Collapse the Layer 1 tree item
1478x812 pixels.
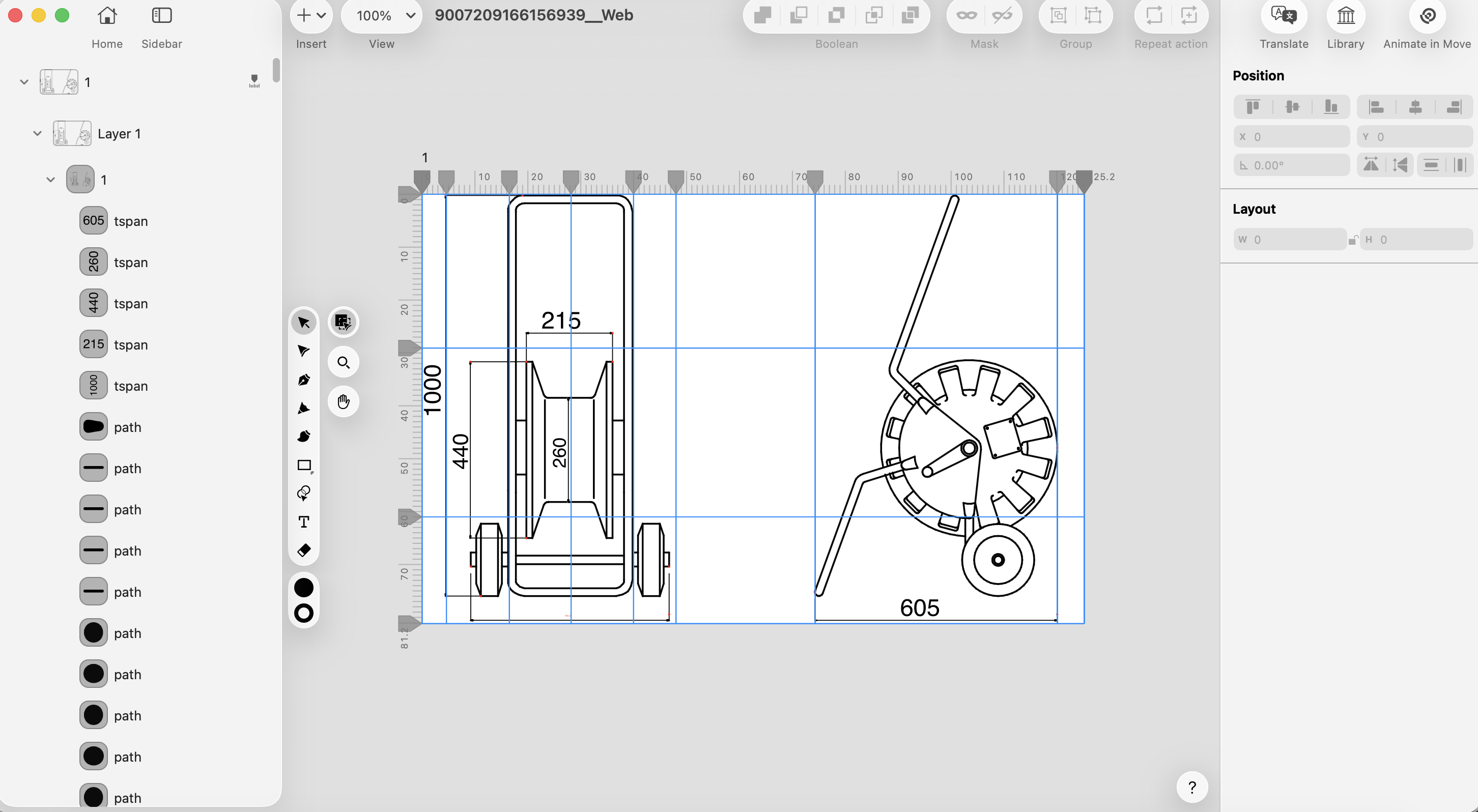click(37, 134)
